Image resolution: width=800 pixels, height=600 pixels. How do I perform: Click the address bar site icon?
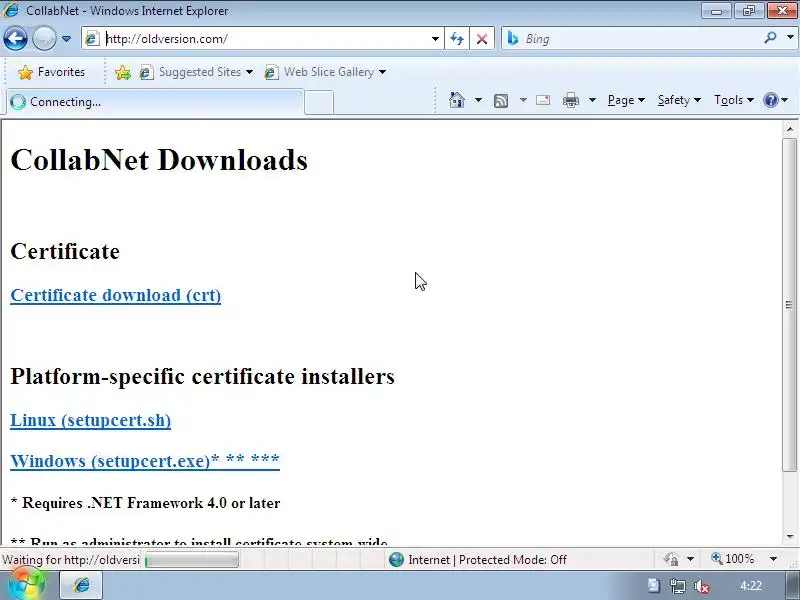coord(92,39)
